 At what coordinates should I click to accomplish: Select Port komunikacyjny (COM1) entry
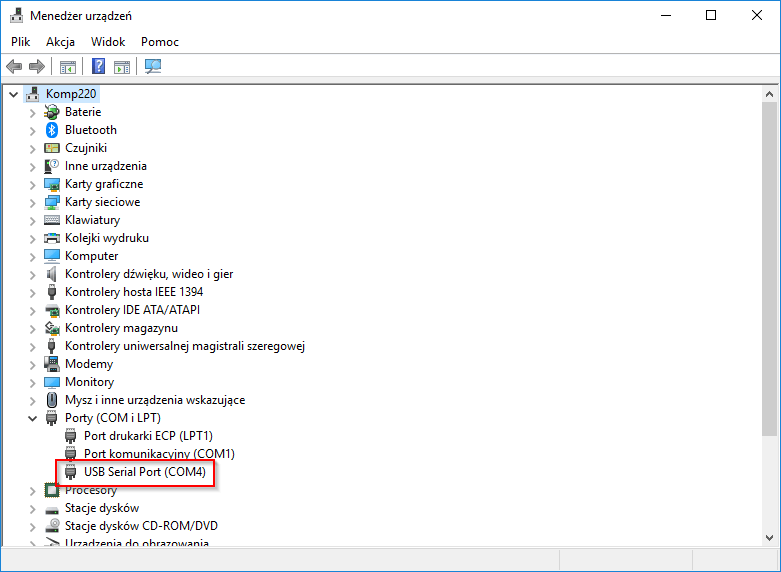point(159,454)
